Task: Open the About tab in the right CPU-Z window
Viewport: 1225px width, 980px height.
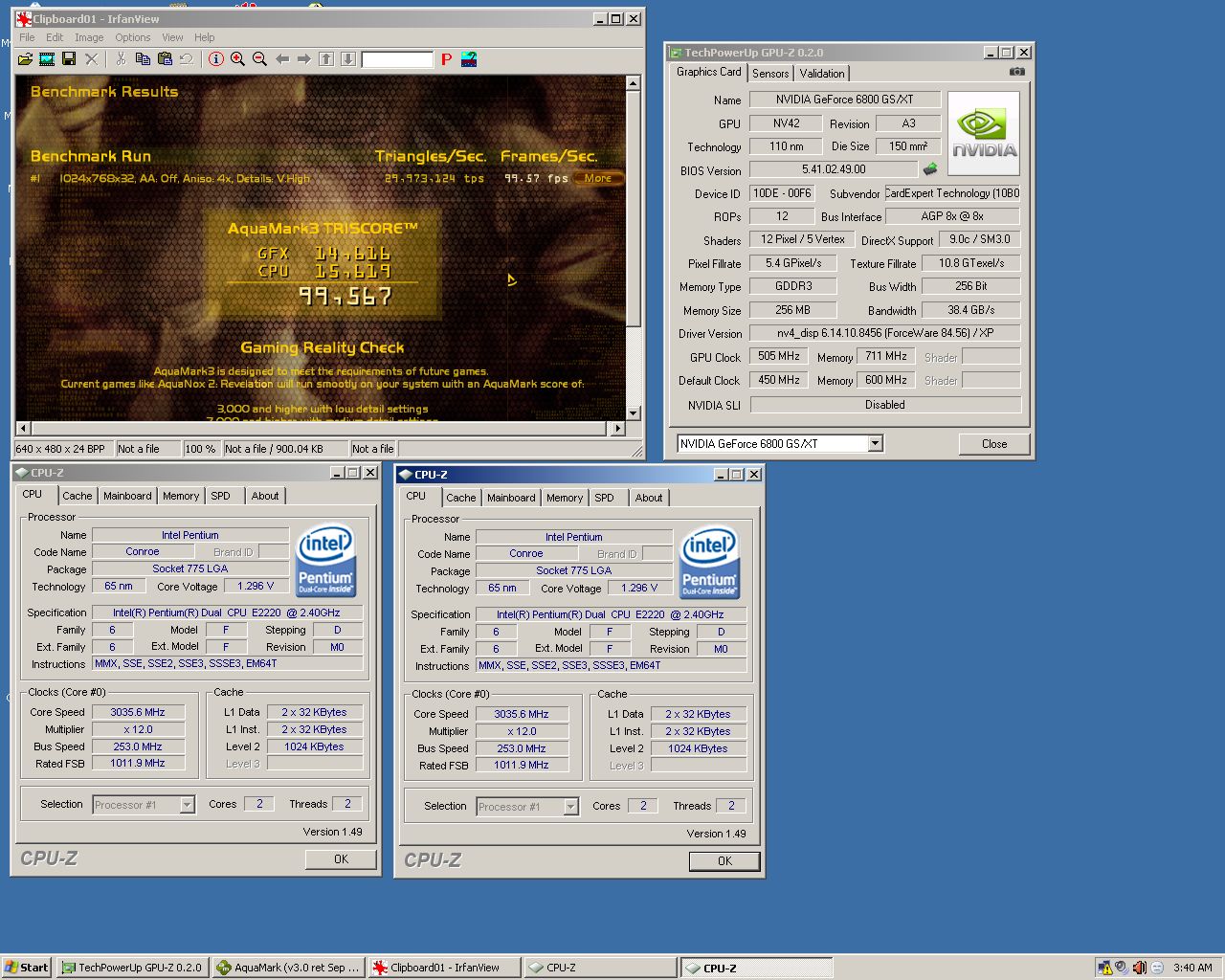Action: (x=649, y=498)
